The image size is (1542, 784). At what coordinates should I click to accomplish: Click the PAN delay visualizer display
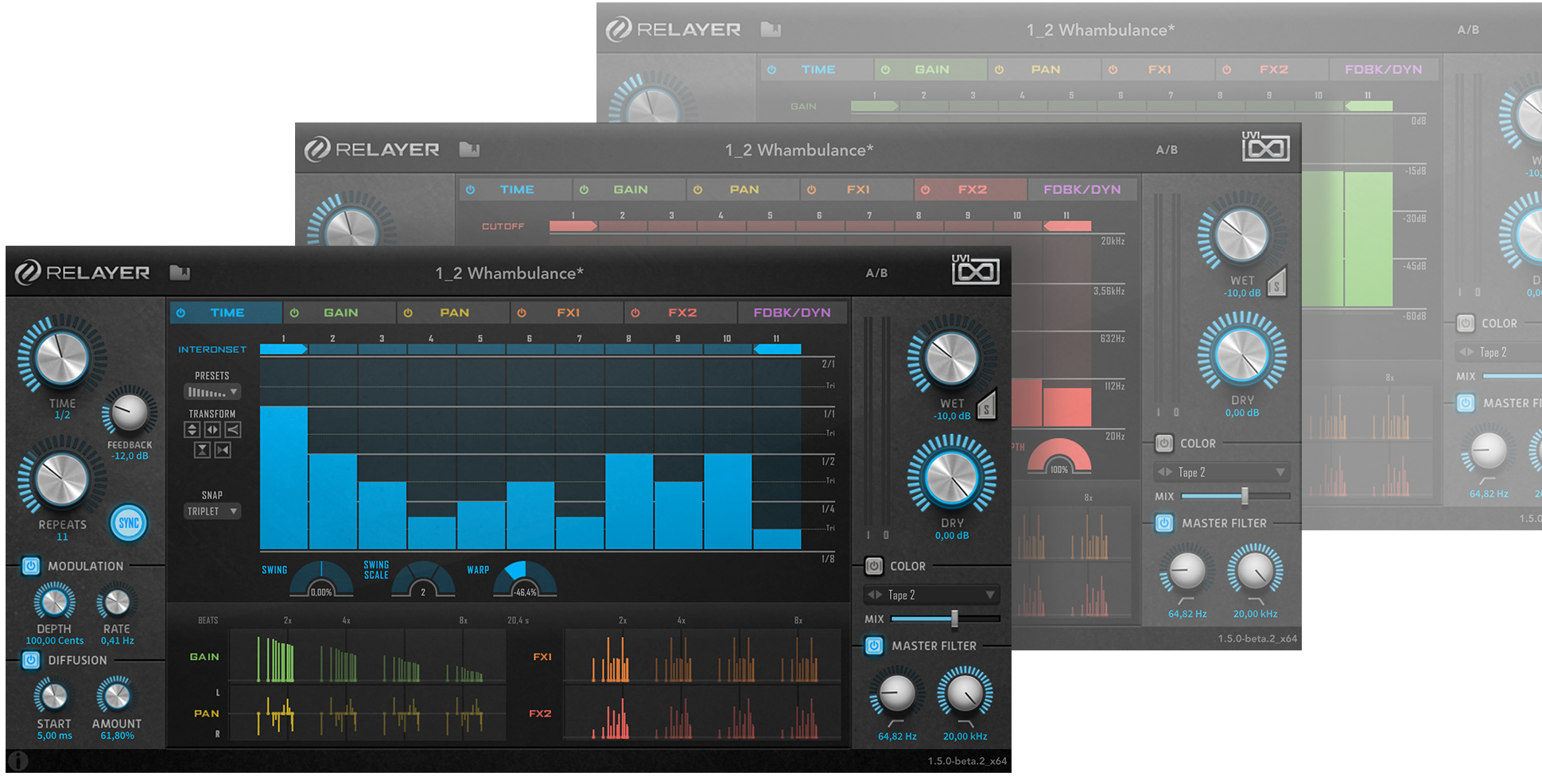[367, 713]
